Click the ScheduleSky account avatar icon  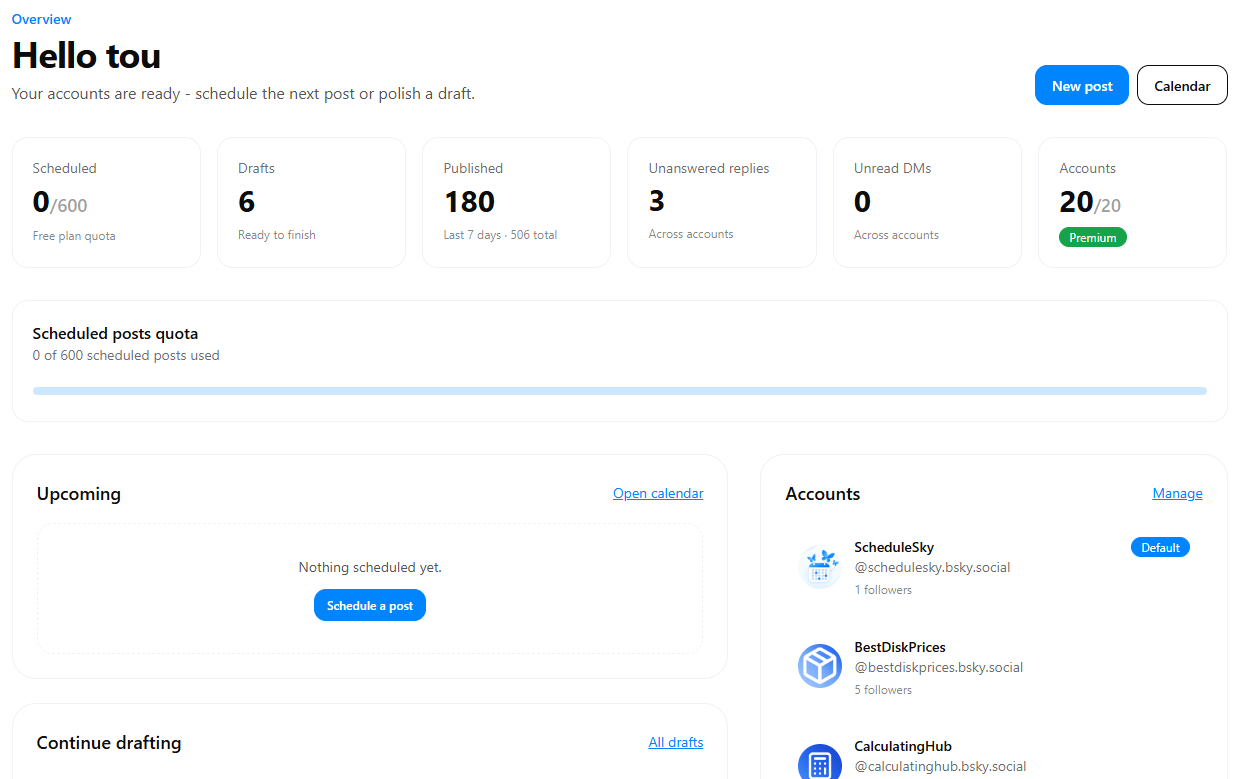820,567
